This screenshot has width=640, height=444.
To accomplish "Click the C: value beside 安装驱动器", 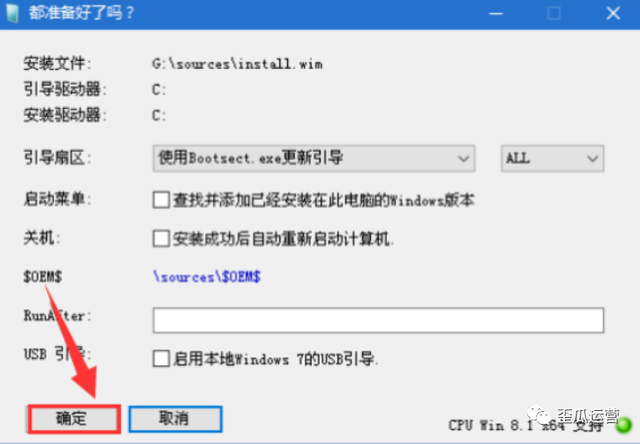I will tap(159, 116).
